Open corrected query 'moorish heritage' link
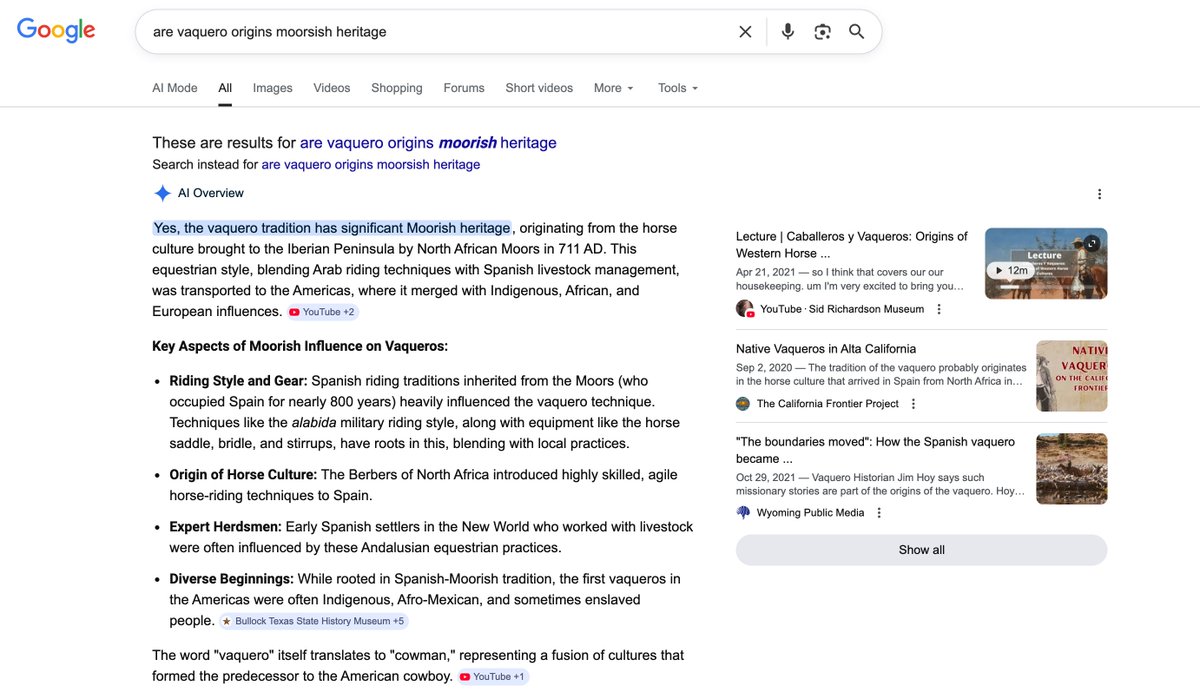1200x699 pixels. (x=428, y=143)
